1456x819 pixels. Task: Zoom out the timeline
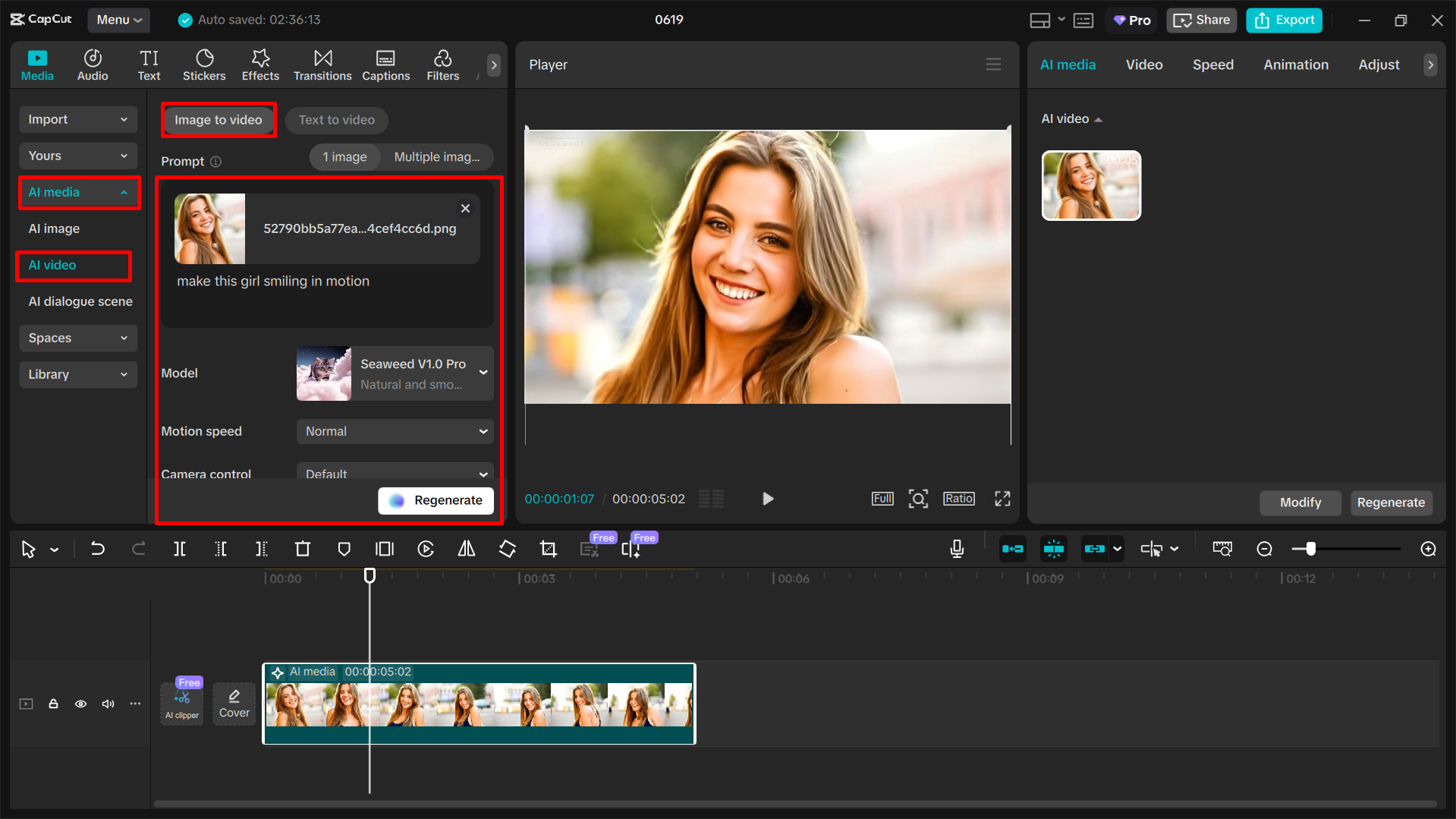[x=1264, y=549]
